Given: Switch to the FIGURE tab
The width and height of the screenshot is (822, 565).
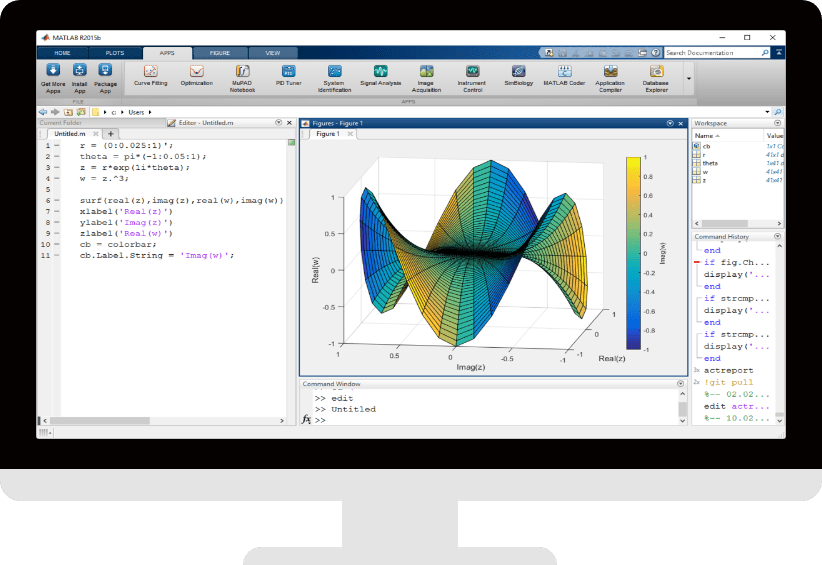Looking at the screenshot, I should (220, 53).
